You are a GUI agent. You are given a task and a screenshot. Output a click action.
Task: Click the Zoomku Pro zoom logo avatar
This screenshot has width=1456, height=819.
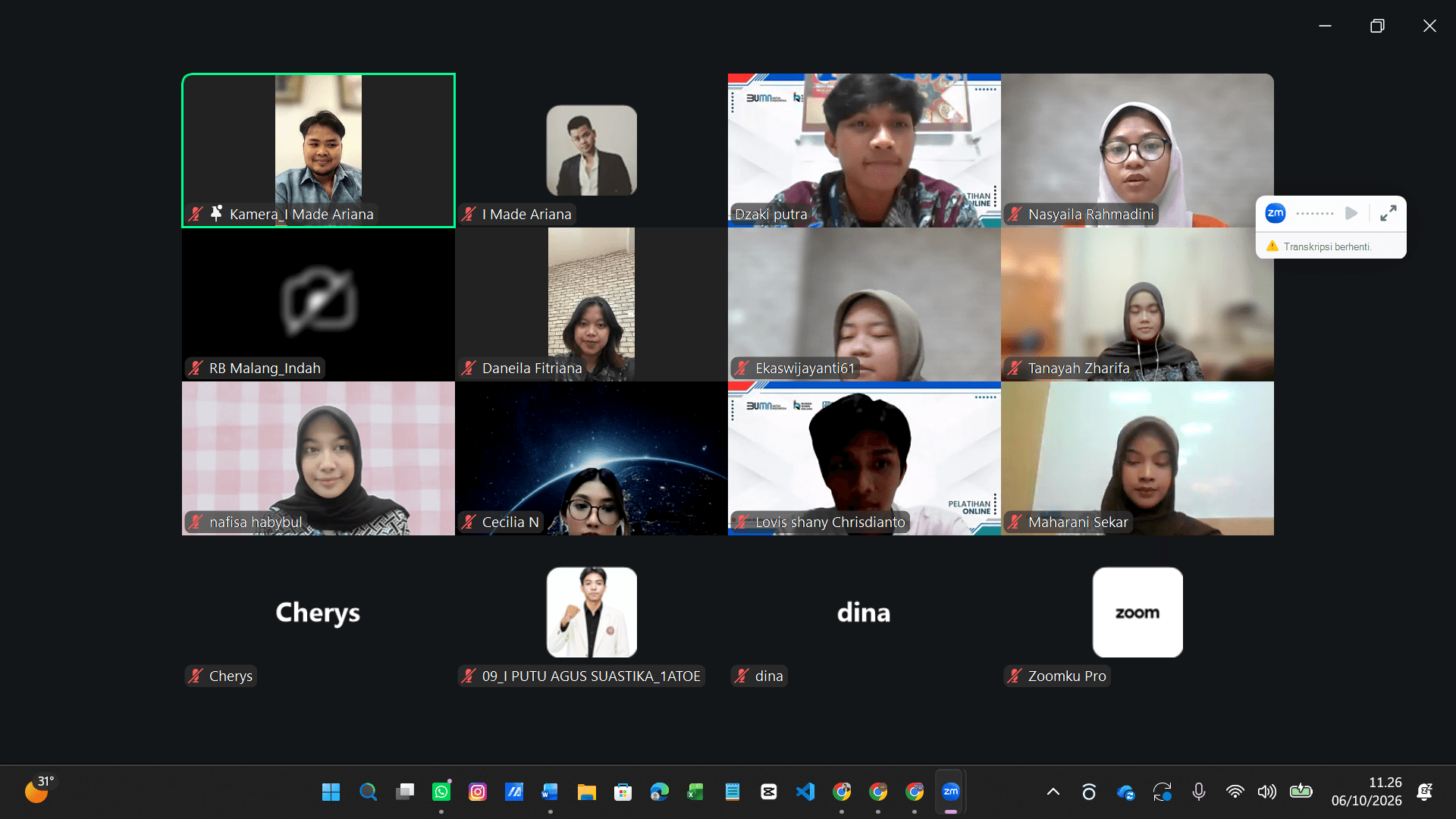click(x=1137, y=612)
